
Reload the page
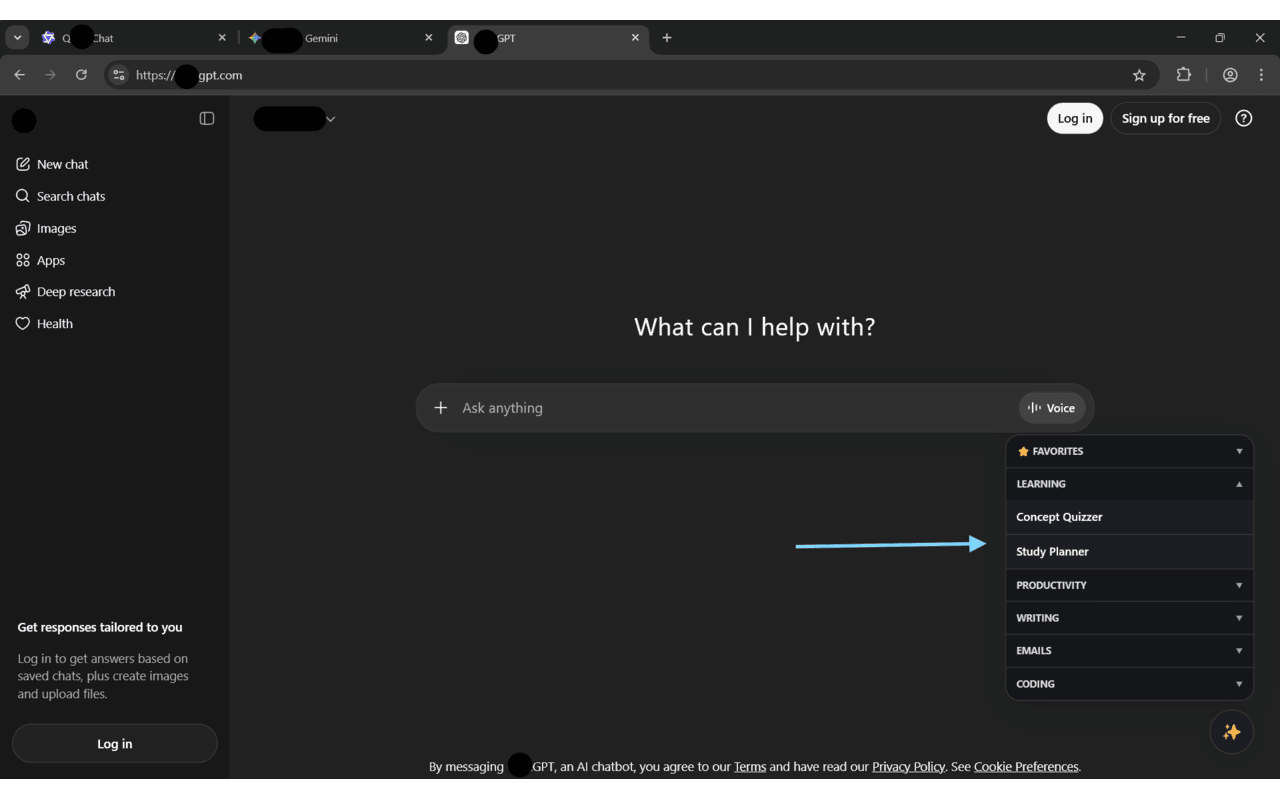click(x=81, y=75)
